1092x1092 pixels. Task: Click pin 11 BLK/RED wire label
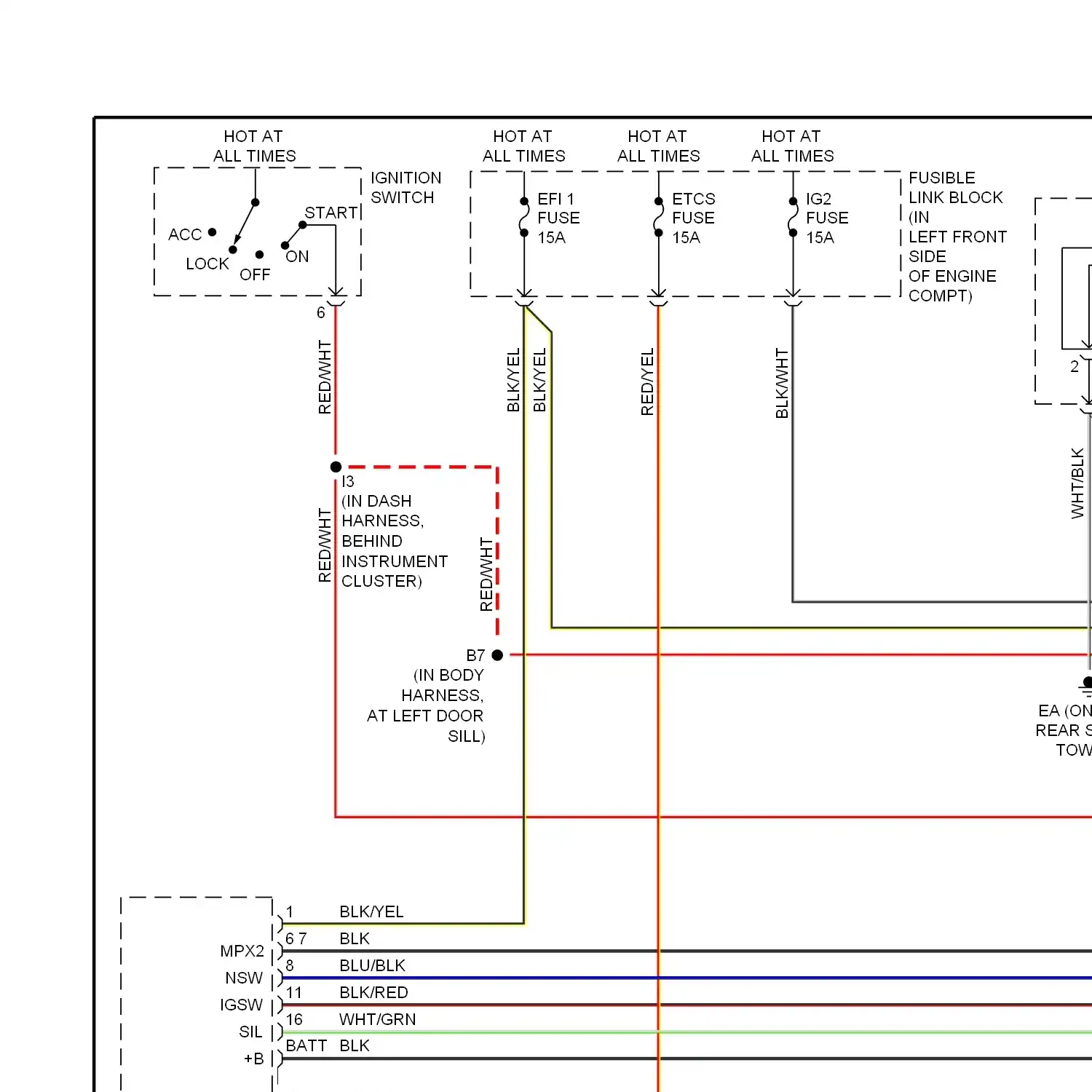(373, 992)
